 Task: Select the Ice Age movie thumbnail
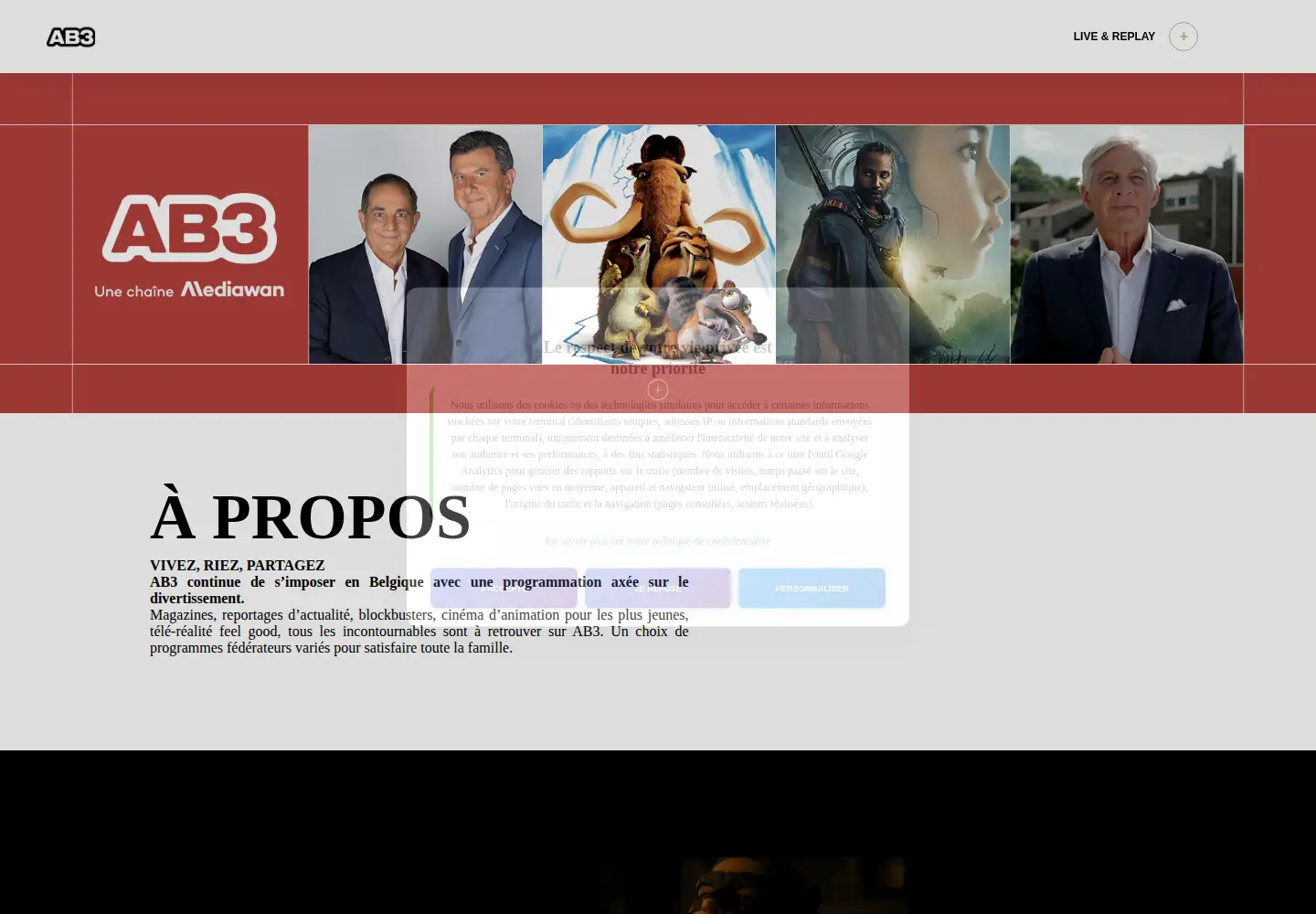coord(659,244)
